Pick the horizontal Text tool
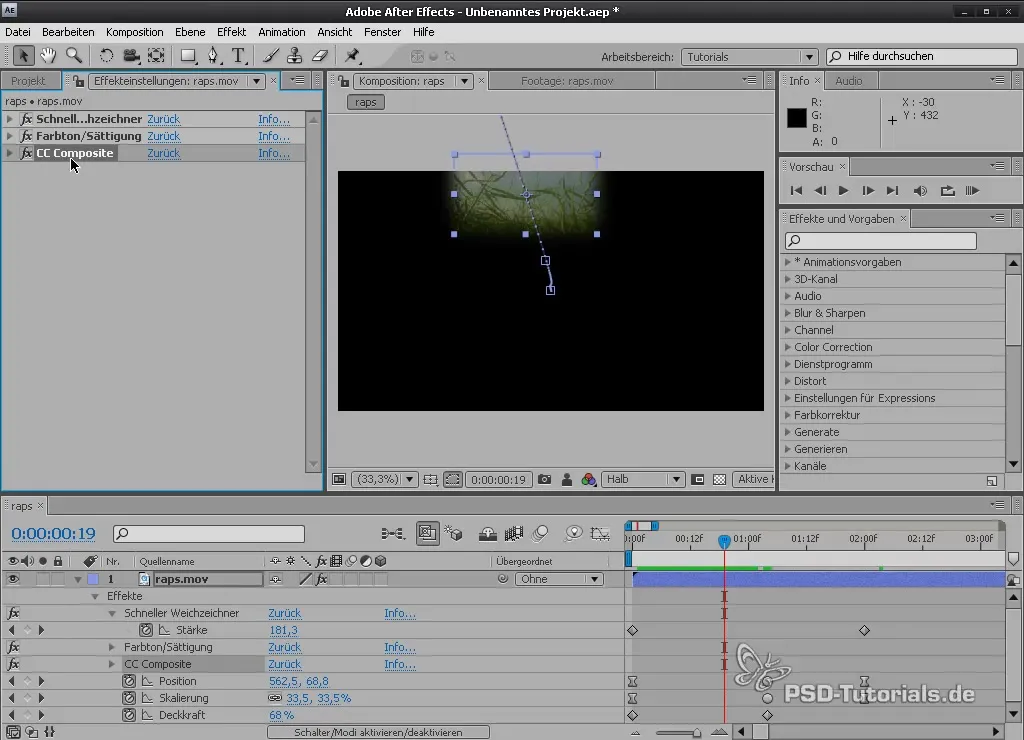The height and width of the screenshot is (740, 1024). pos(239,56)
